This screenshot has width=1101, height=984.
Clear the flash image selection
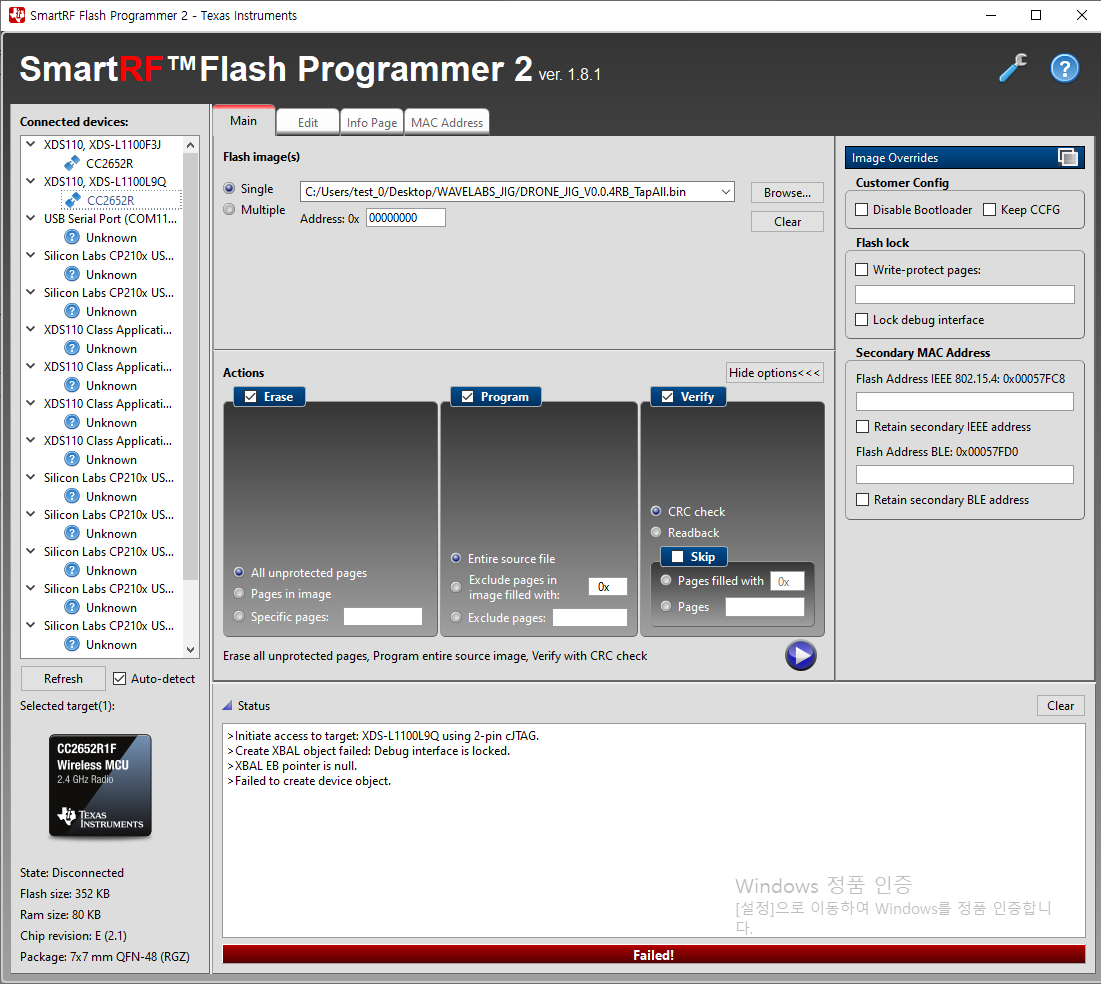click(787, 221)
